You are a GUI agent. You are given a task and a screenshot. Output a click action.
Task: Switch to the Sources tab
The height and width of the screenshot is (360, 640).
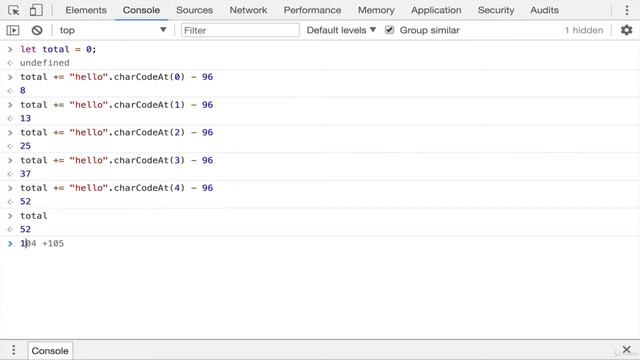194,10
